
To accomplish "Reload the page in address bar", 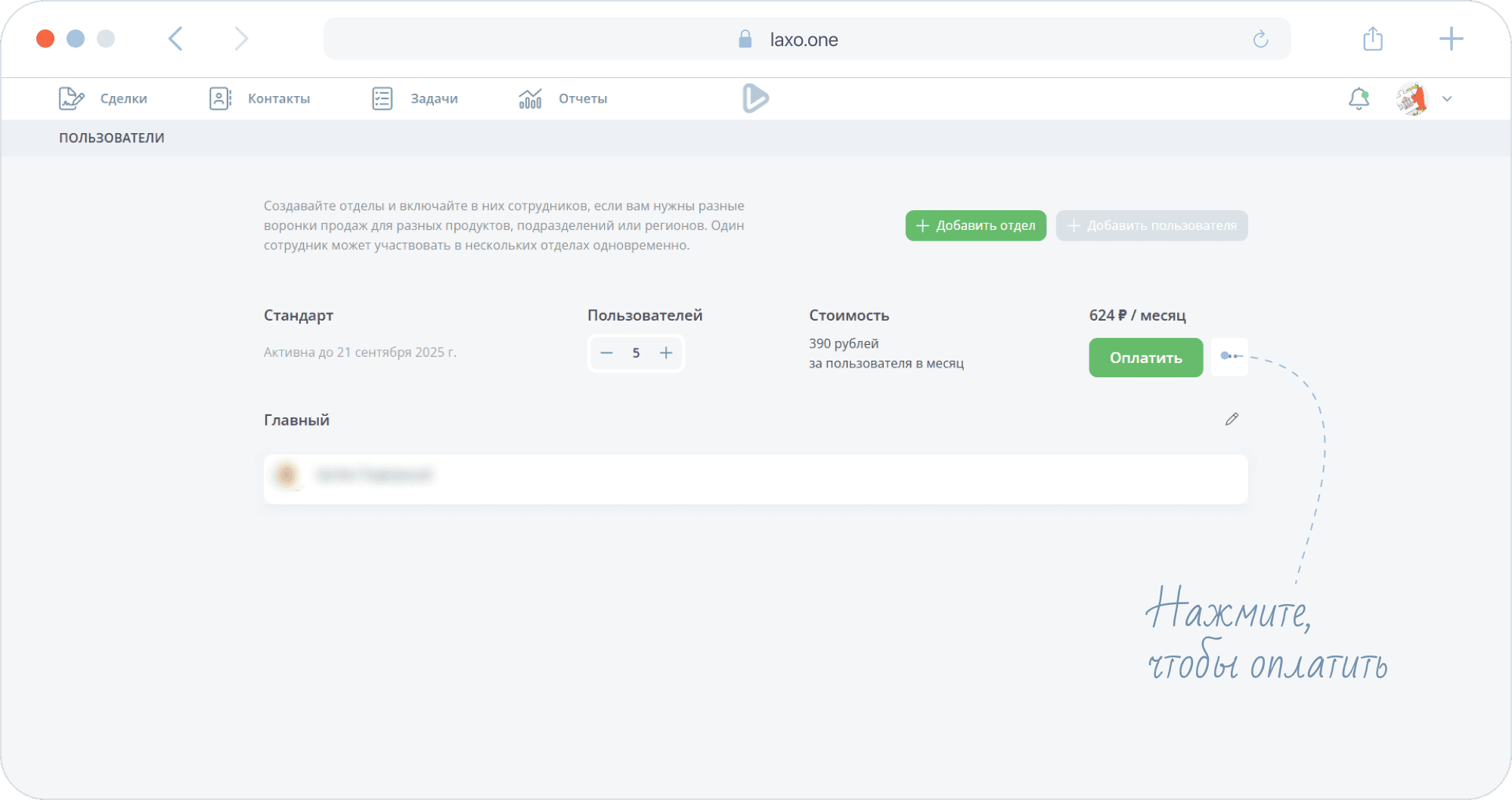I will pos(1260,39).
